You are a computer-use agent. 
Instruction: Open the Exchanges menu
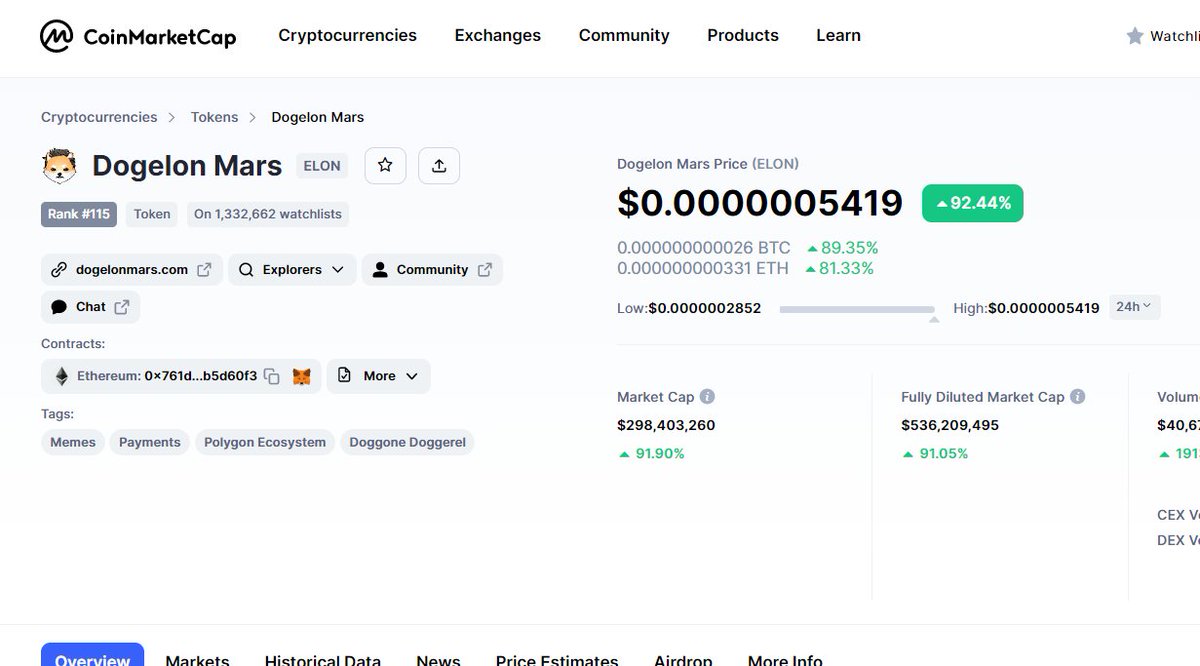pos(497,35)
